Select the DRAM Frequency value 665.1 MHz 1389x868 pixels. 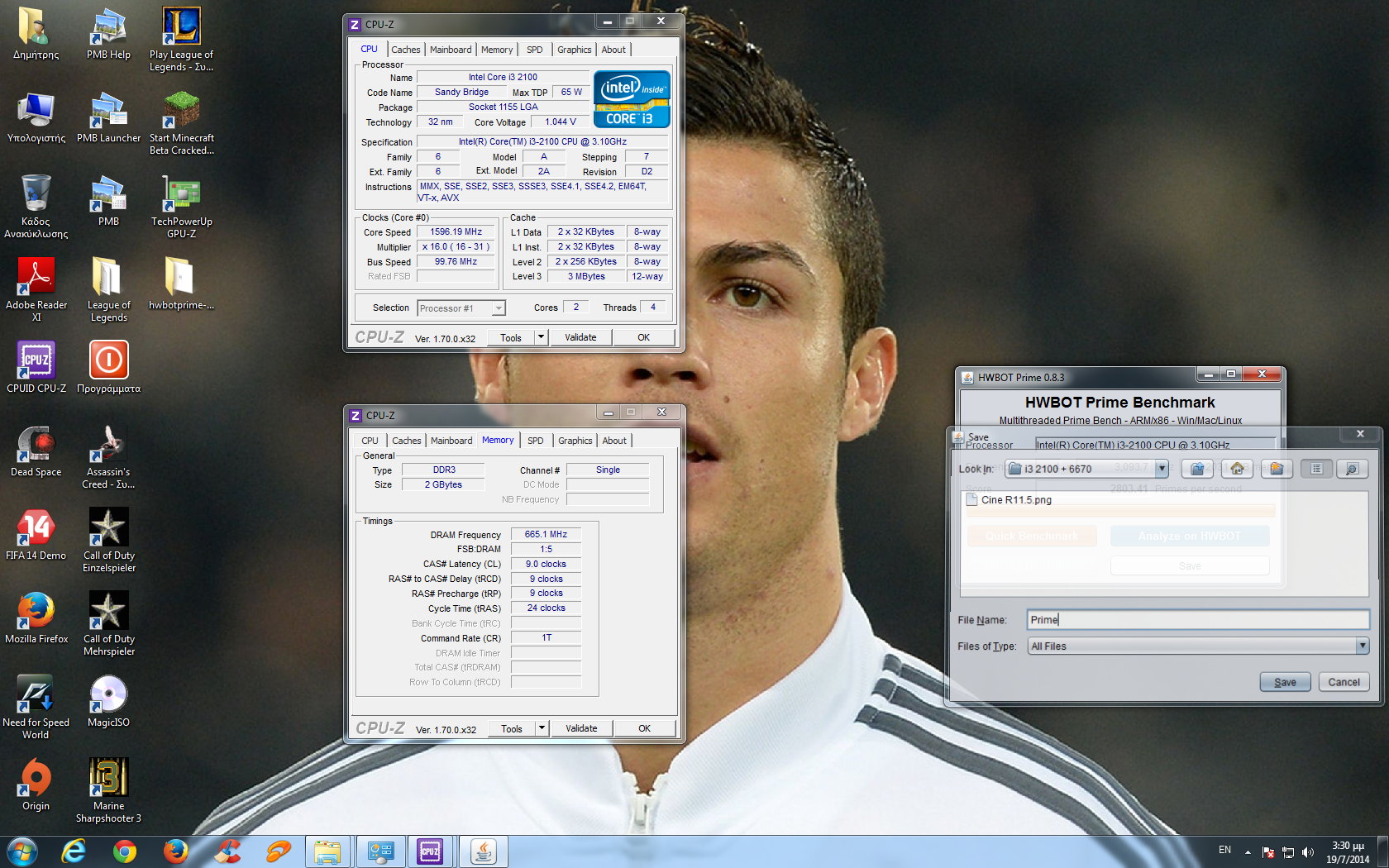546,534
